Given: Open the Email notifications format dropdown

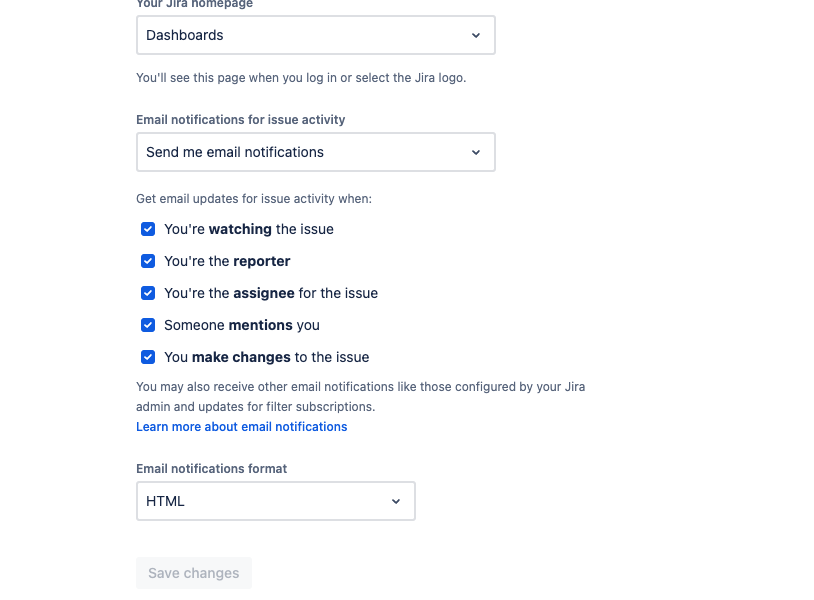Looking at the screenshot, I should coord(275,500).
